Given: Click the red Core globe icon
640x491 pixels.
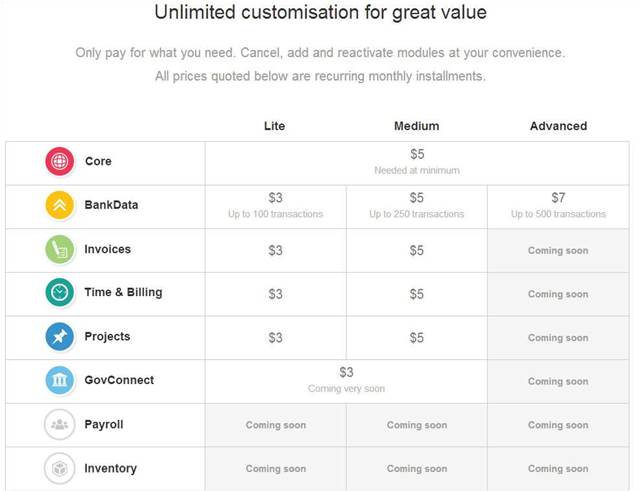Looking at the screenshot, I should click(x=60, y=161).
